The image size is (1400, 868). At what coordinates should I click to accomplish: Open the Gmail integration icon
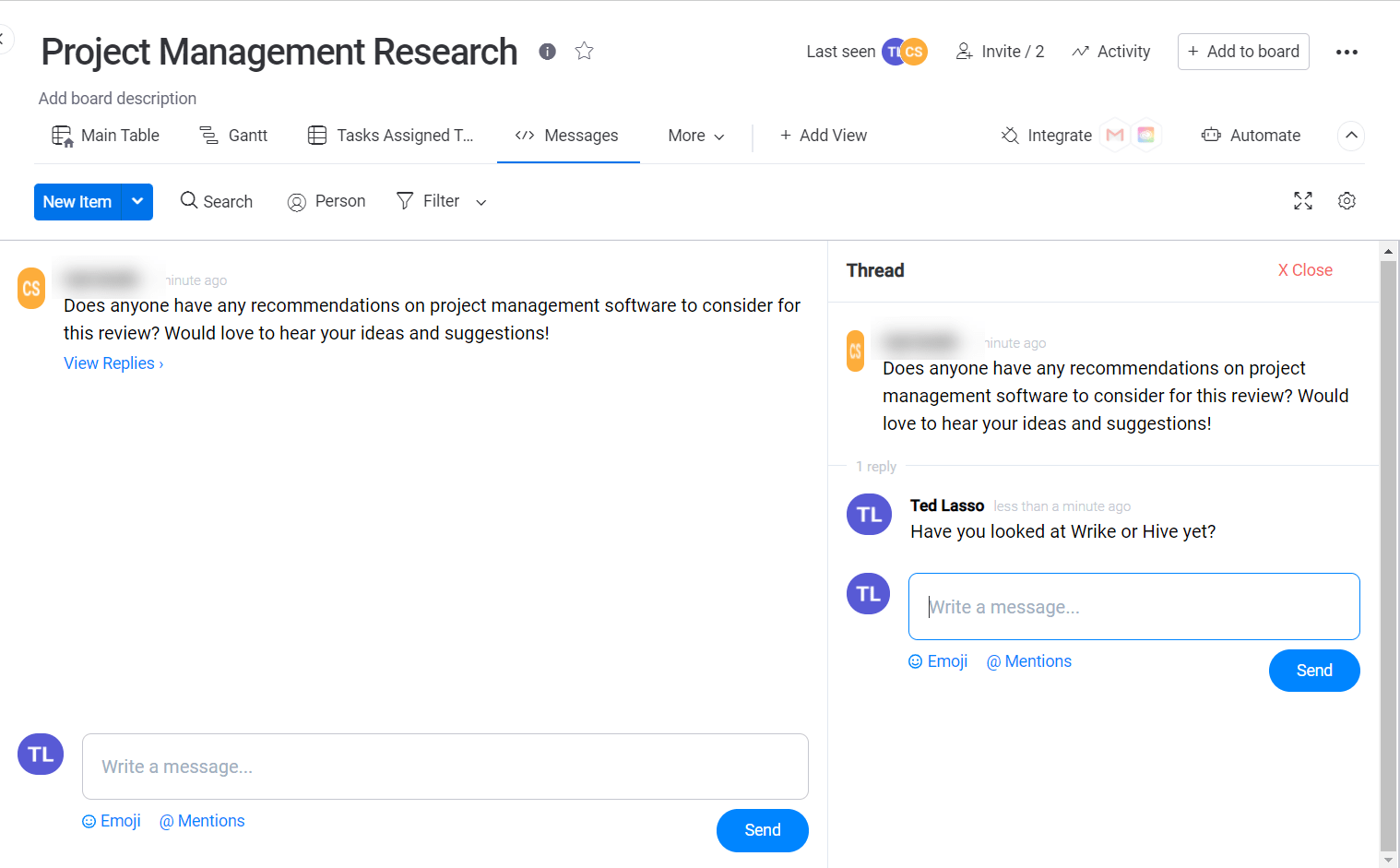click(x=1114, y=135)
